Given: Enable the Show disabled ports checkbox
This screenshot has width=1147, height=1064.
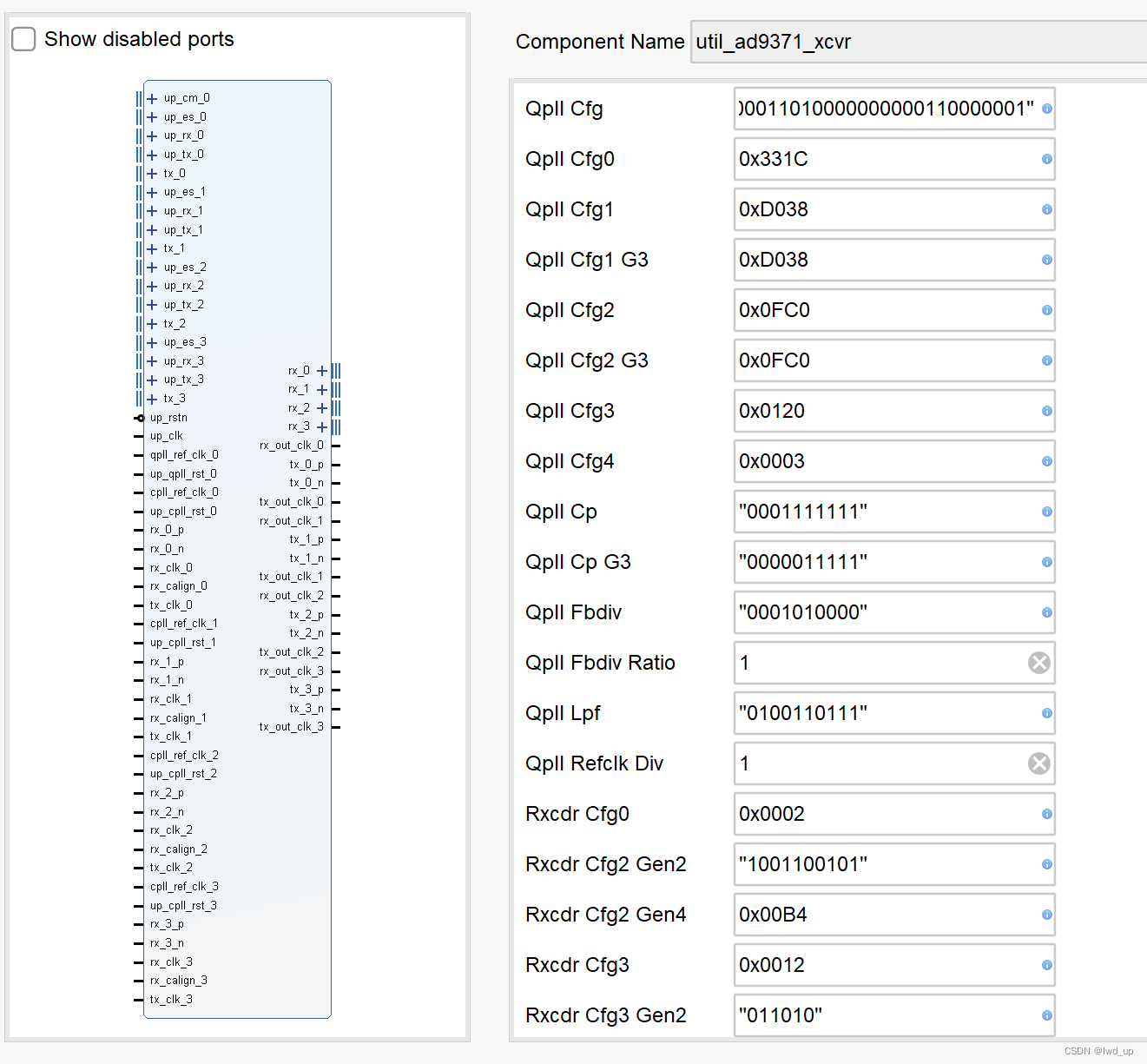Looking at the screenshot, I should coord(23,39).
